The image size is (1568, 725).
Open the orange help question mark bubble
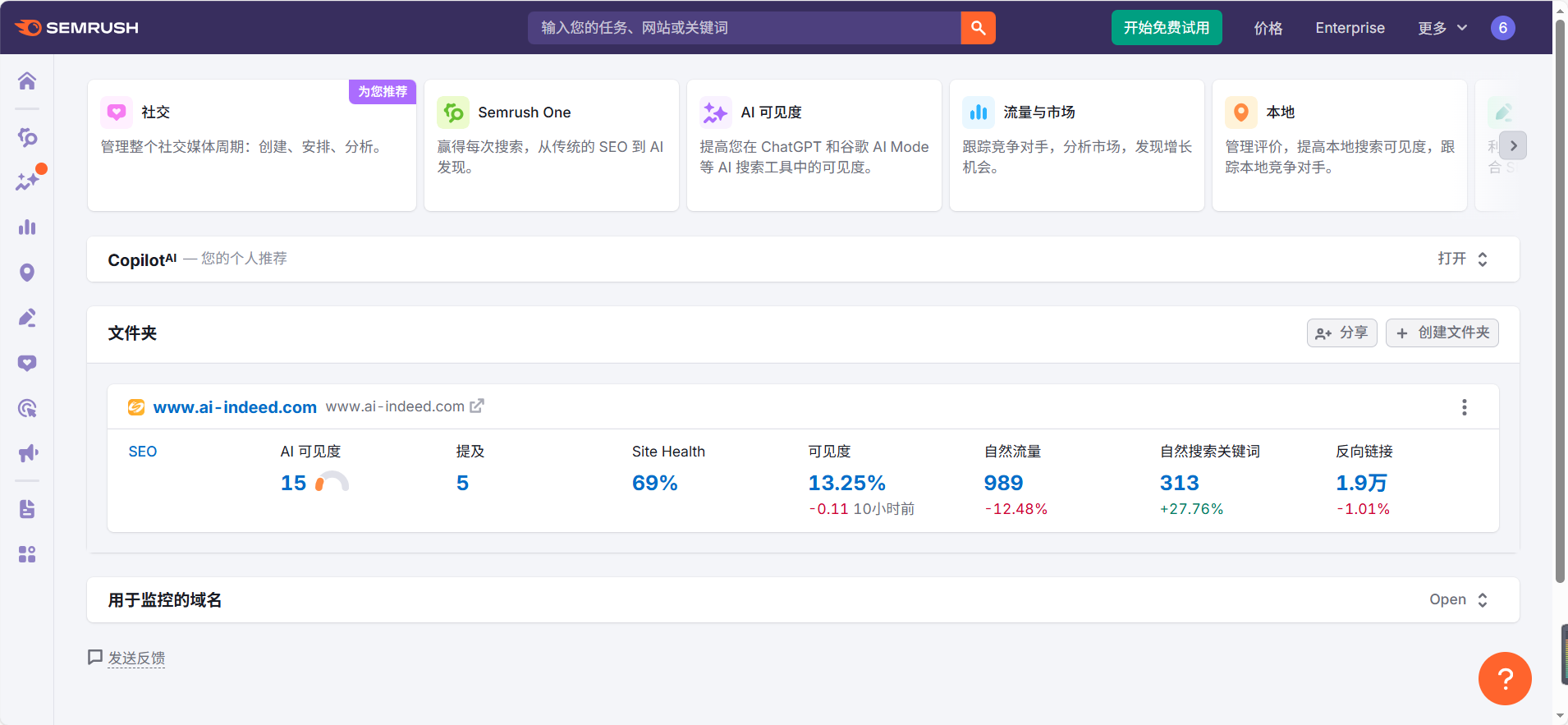tap(1504, 678)
